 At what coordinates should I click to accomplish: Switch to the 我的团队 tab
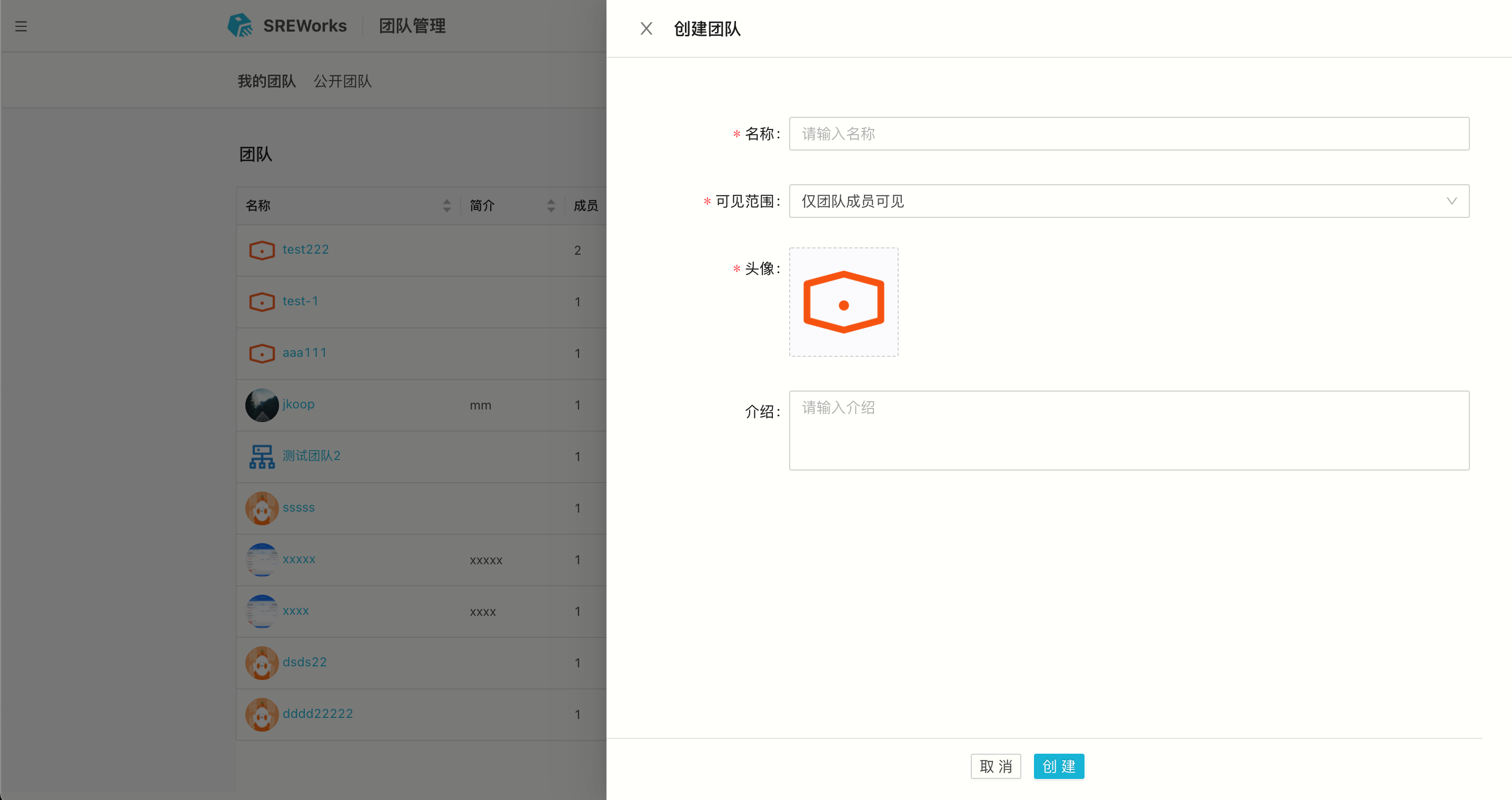(266, 81)
